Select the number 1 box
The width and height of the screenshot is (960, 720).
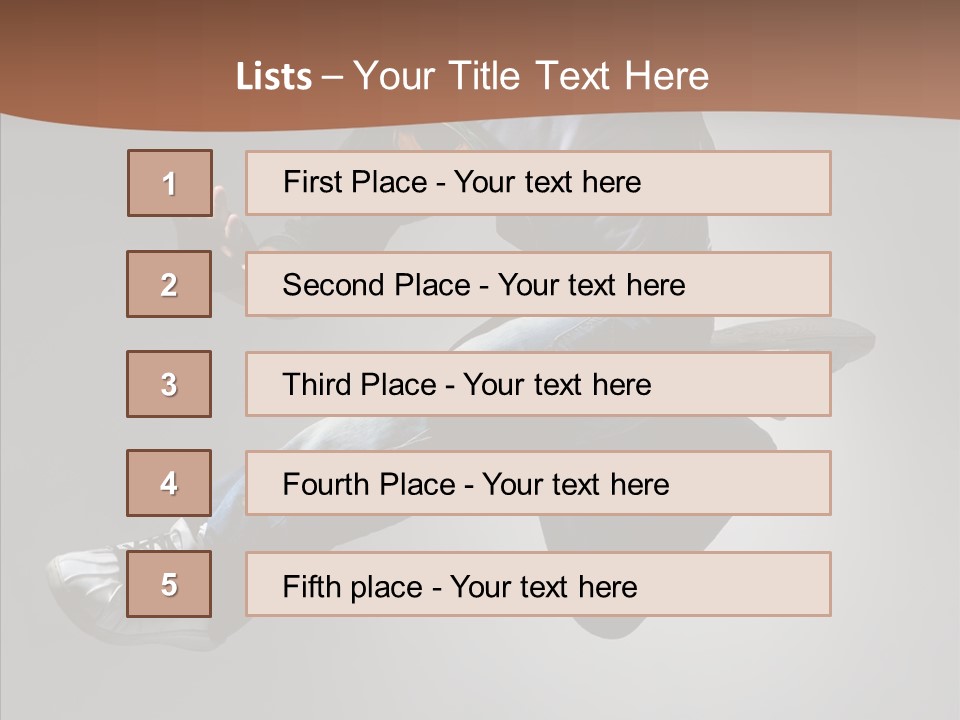pos(170,183)
